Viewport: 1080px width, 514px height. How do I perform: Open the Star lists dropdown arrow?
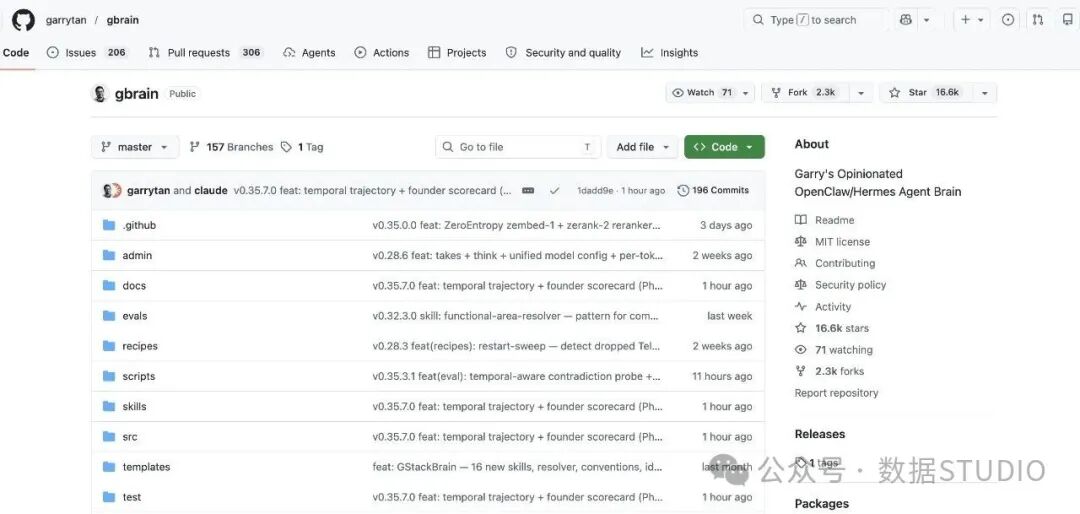(x=985, y=93)
